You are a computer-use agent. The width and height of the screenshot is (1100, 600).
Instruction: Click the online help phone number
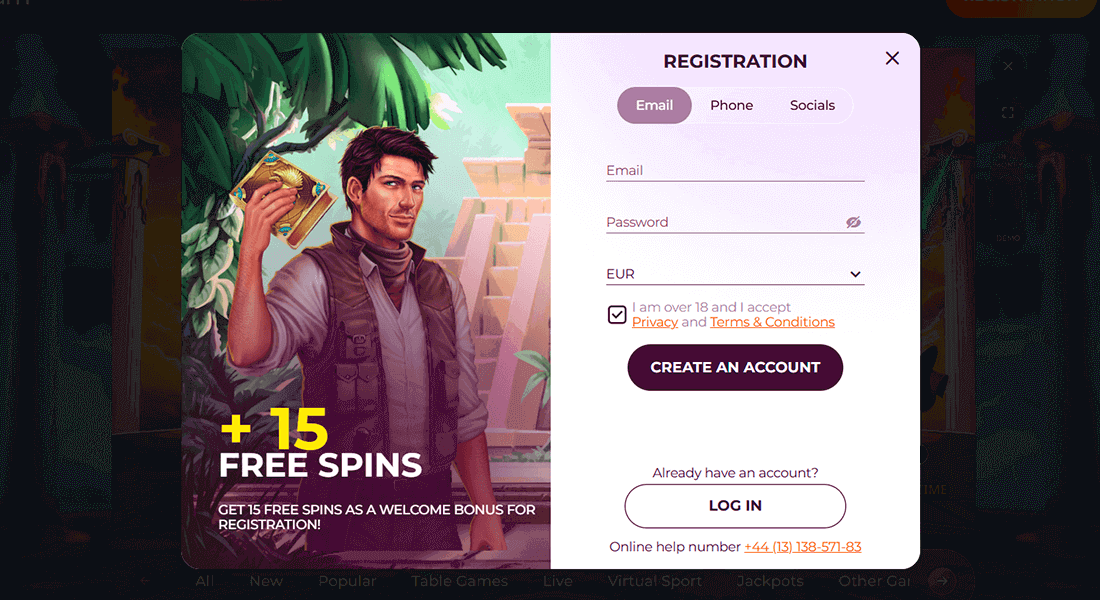tap(803, 547)
